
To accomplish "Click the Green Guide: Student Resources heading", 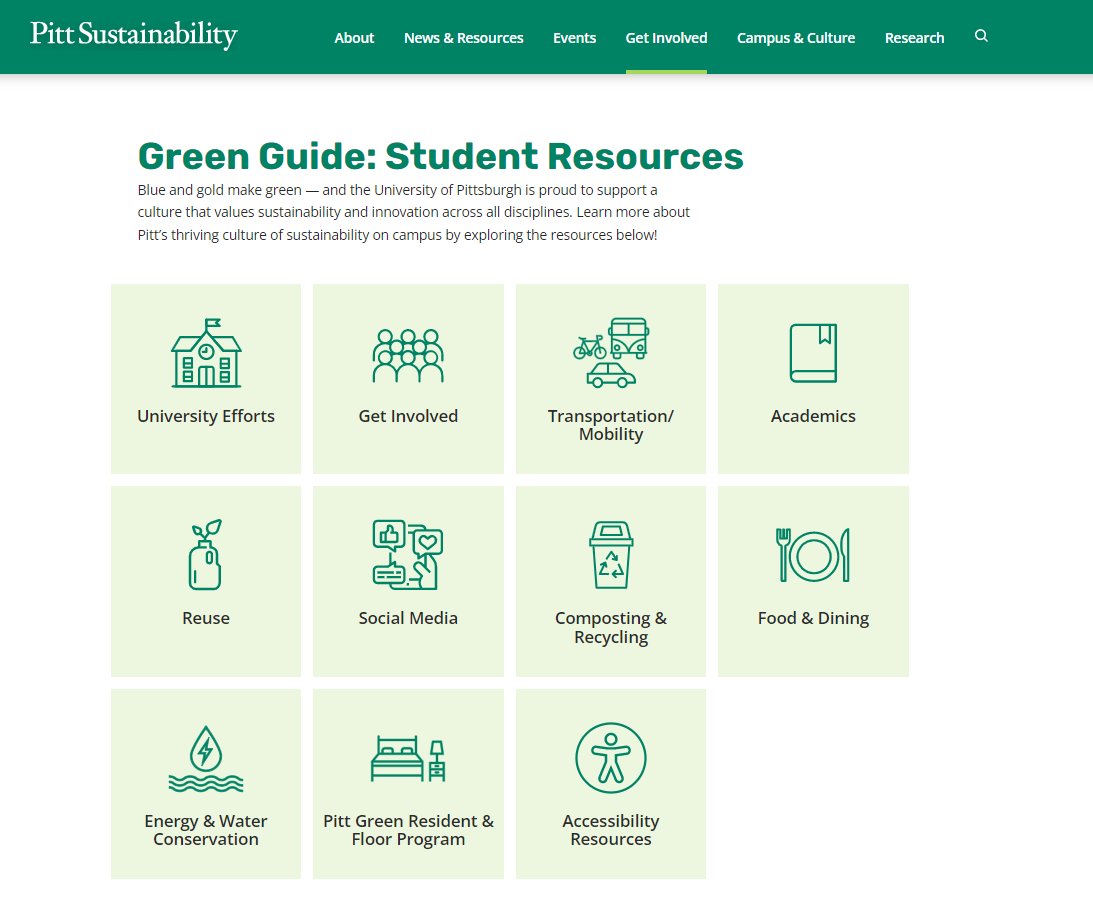I will click(x=441, y=156).
